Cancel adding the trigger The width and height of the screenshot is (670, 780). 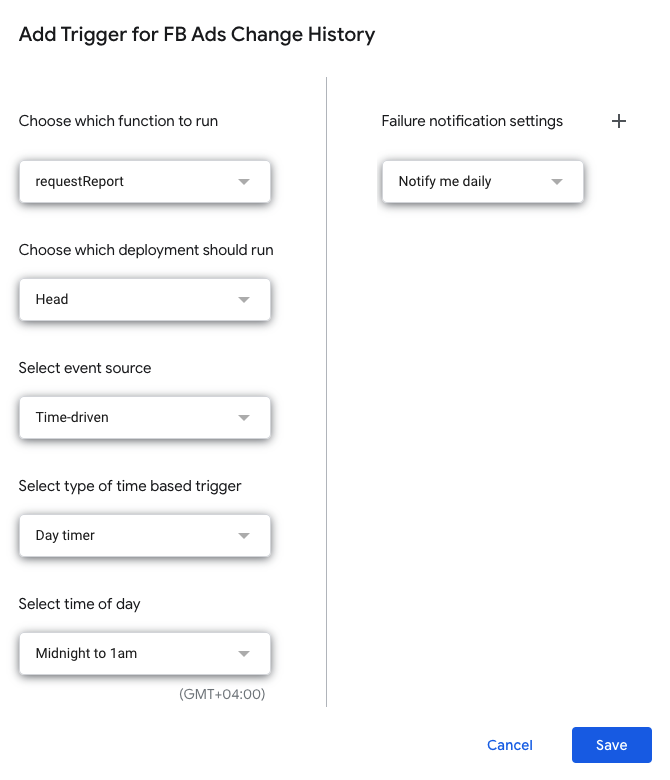(x=509, y=745)
